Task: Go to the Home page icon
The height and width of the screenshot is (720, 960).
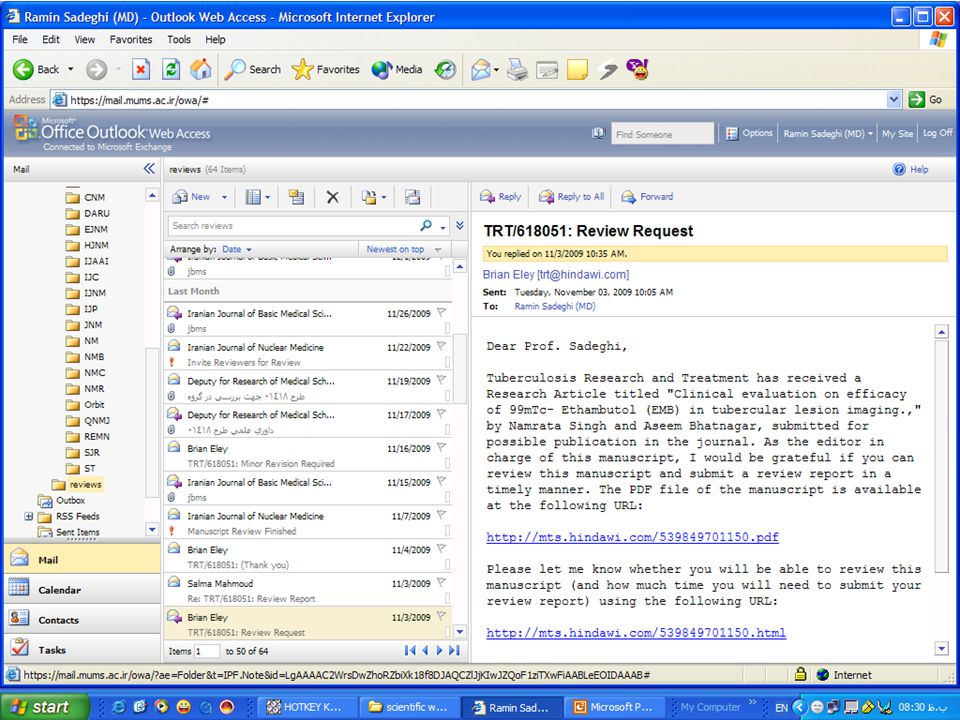Action: click(x=201, y=69)
